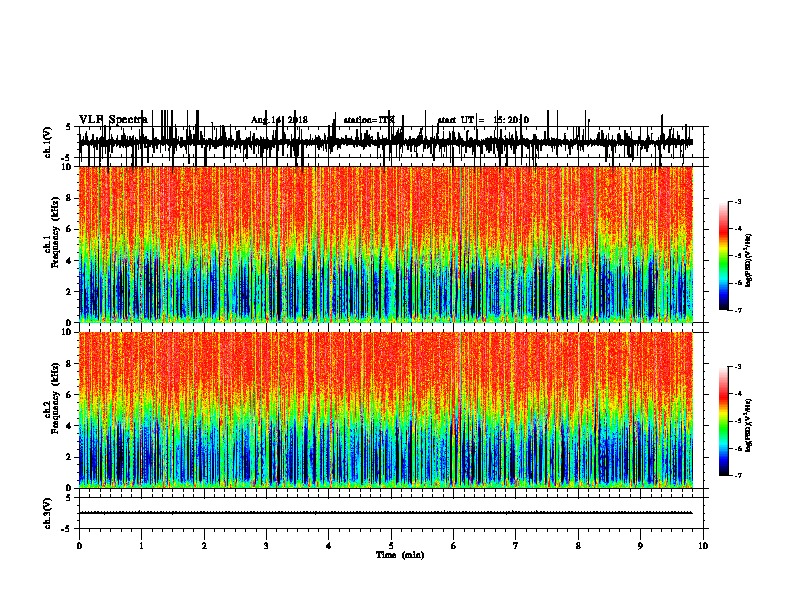The width and height of the screenshot is (792, 612).
Task: Click the ch.2 frequency tick label "2"
Action: (70, 457)
